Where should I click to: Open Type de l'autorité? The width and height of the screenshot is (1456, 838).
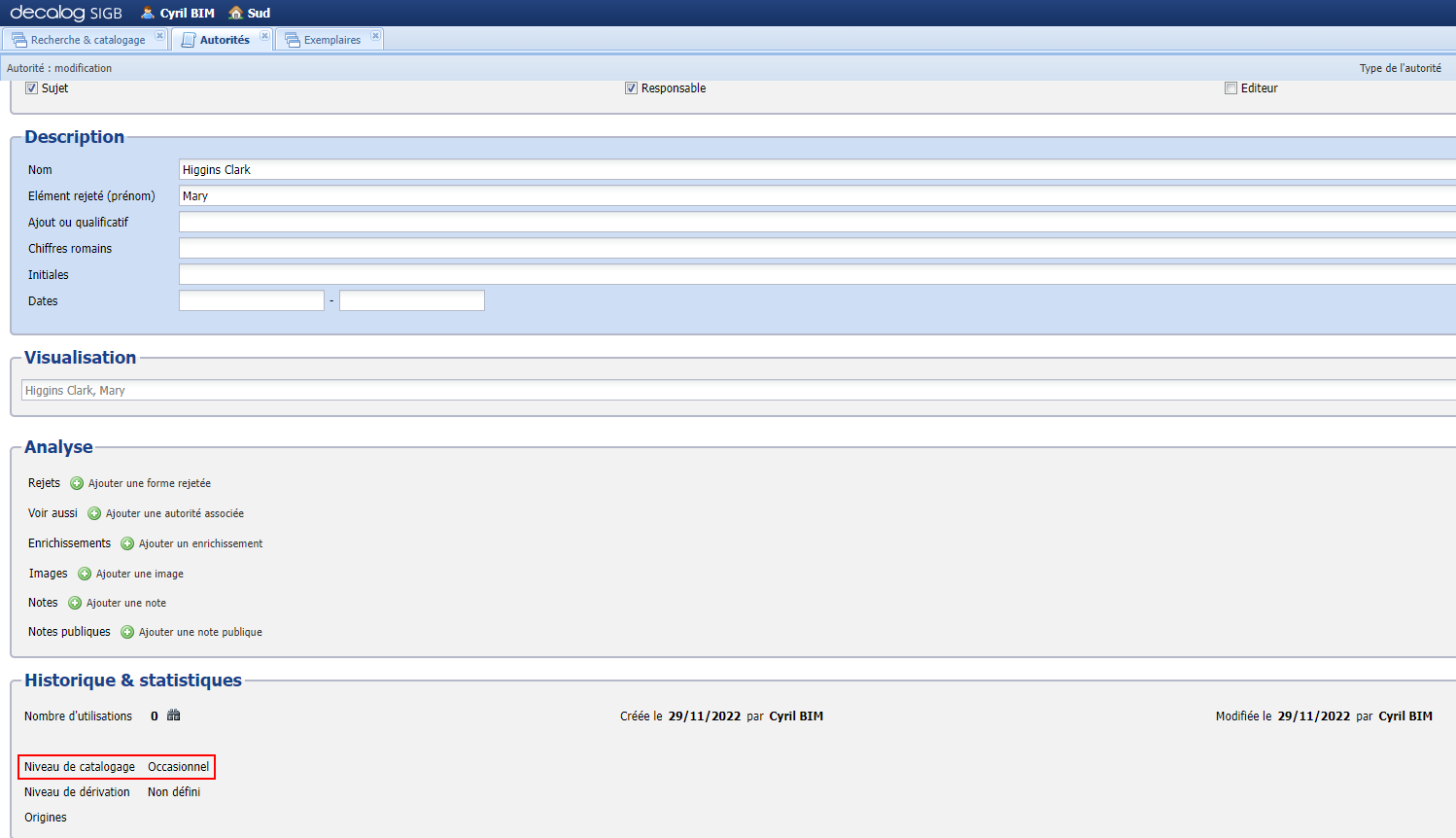(1402, 67)
